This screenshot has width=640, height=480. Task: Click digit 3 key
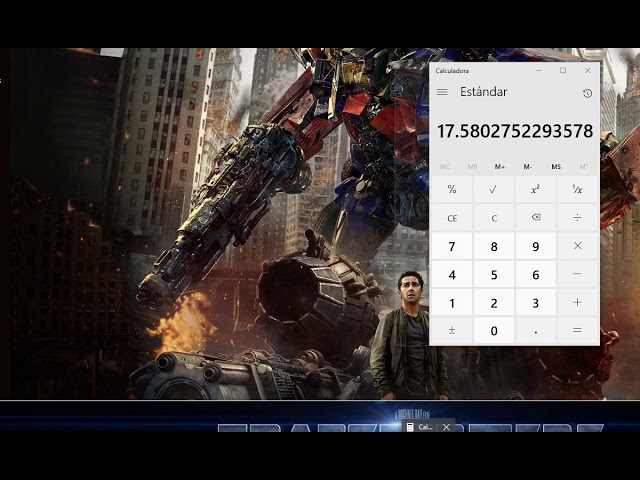pos(536,302)
